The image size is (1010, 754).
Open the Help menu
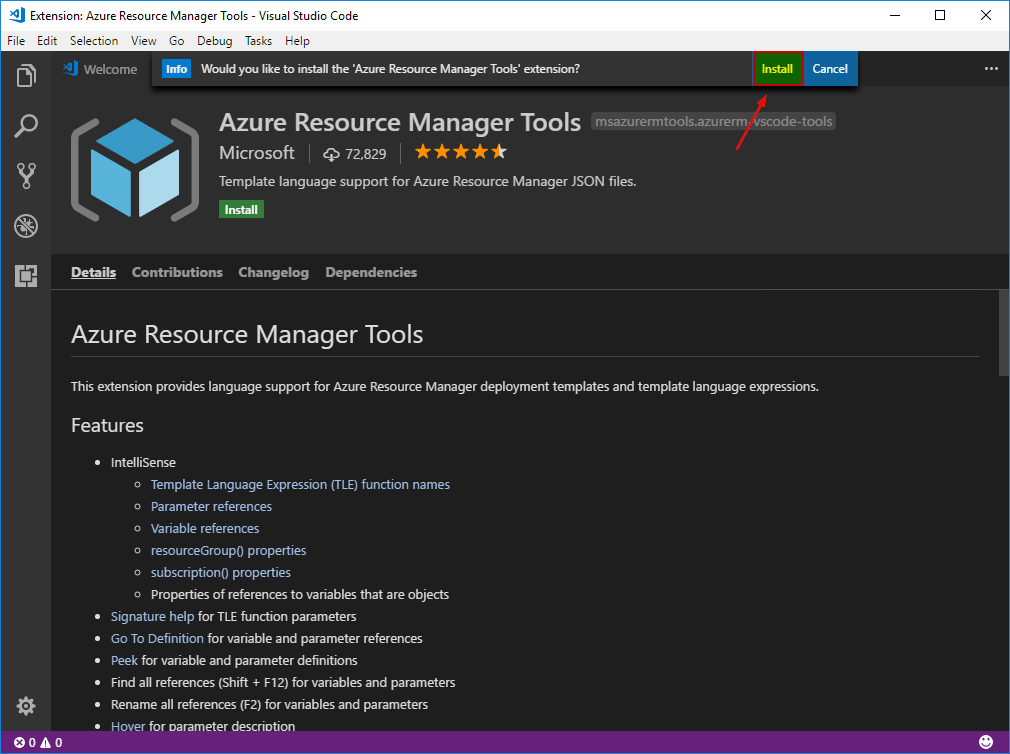[x=298, y=41]
